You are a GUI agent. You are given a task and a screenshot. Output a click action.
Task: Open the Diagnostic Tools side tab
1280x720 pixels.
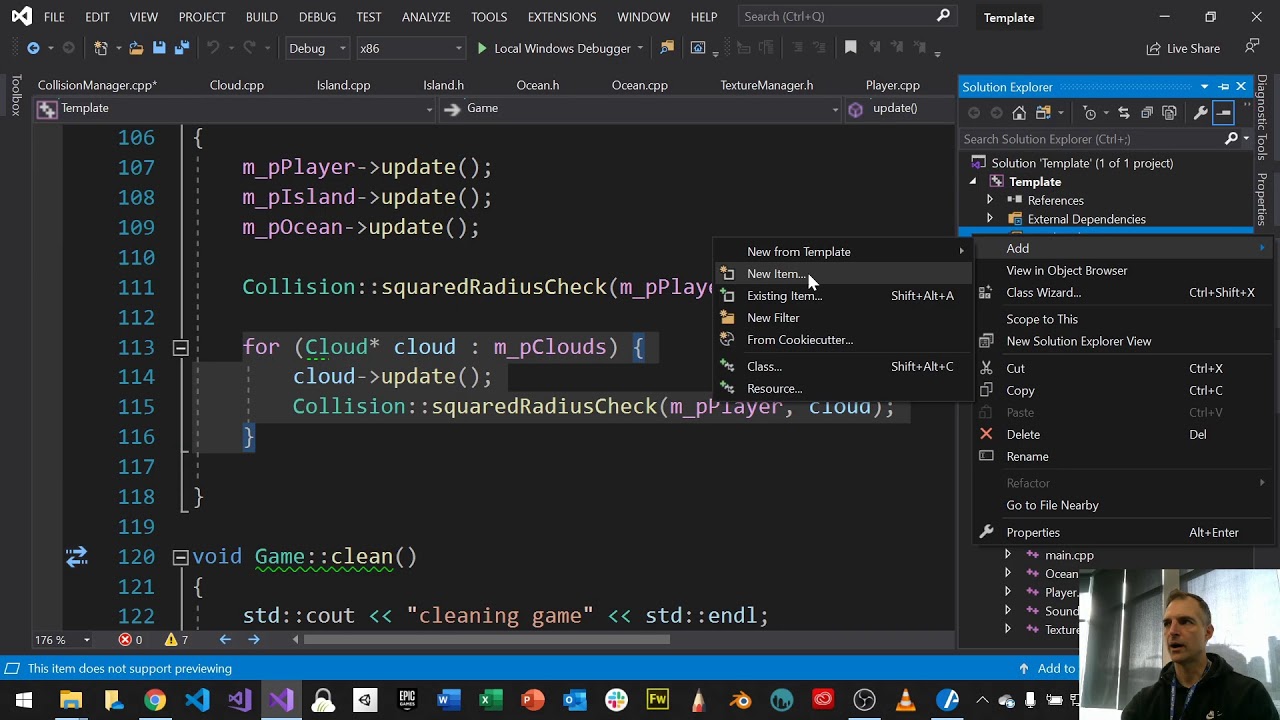[1262, 116]
